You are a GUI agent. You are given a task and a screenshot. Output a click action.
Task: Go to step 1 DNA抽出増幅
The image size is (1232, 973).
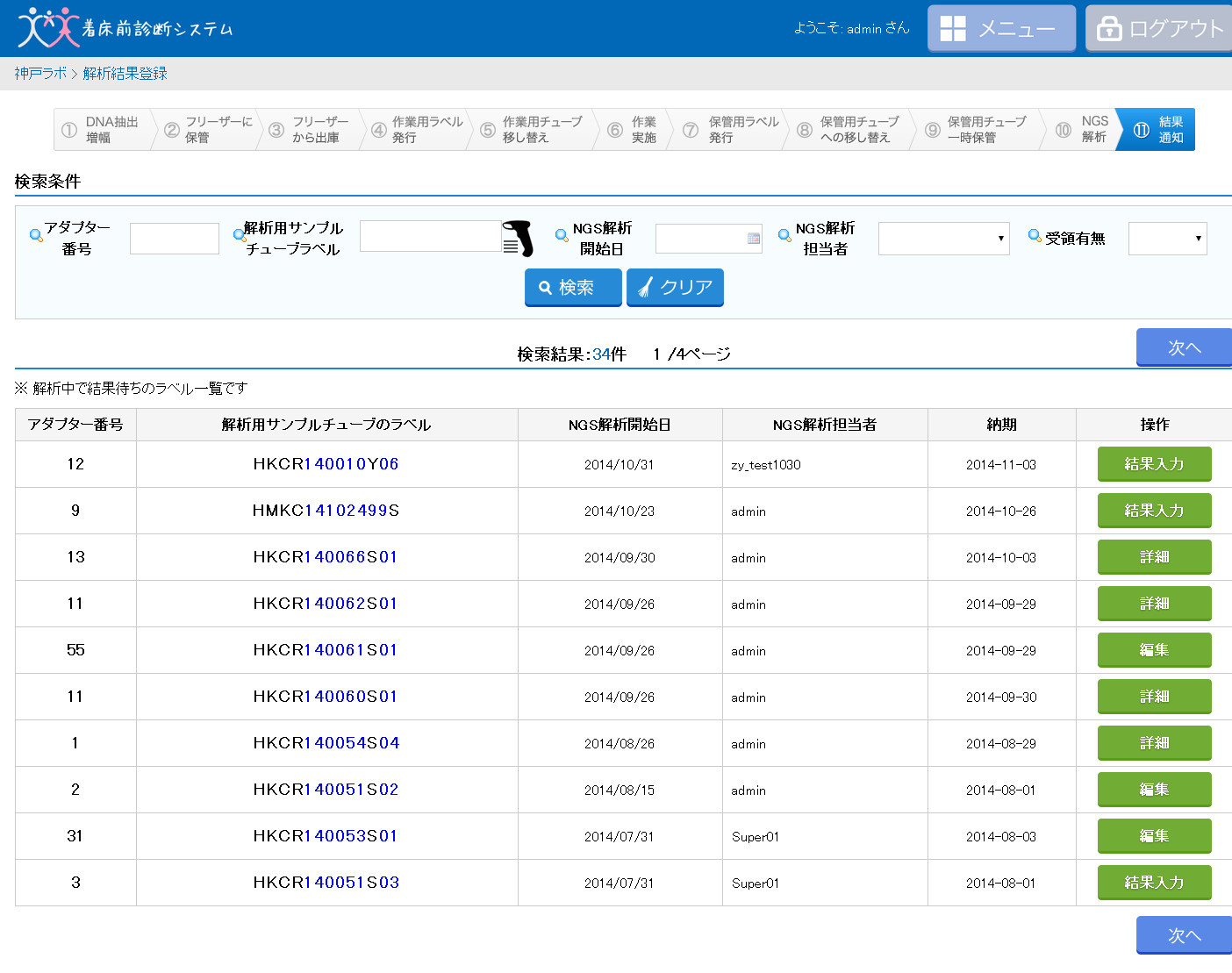pyautogui.click(x=102, y=130)
